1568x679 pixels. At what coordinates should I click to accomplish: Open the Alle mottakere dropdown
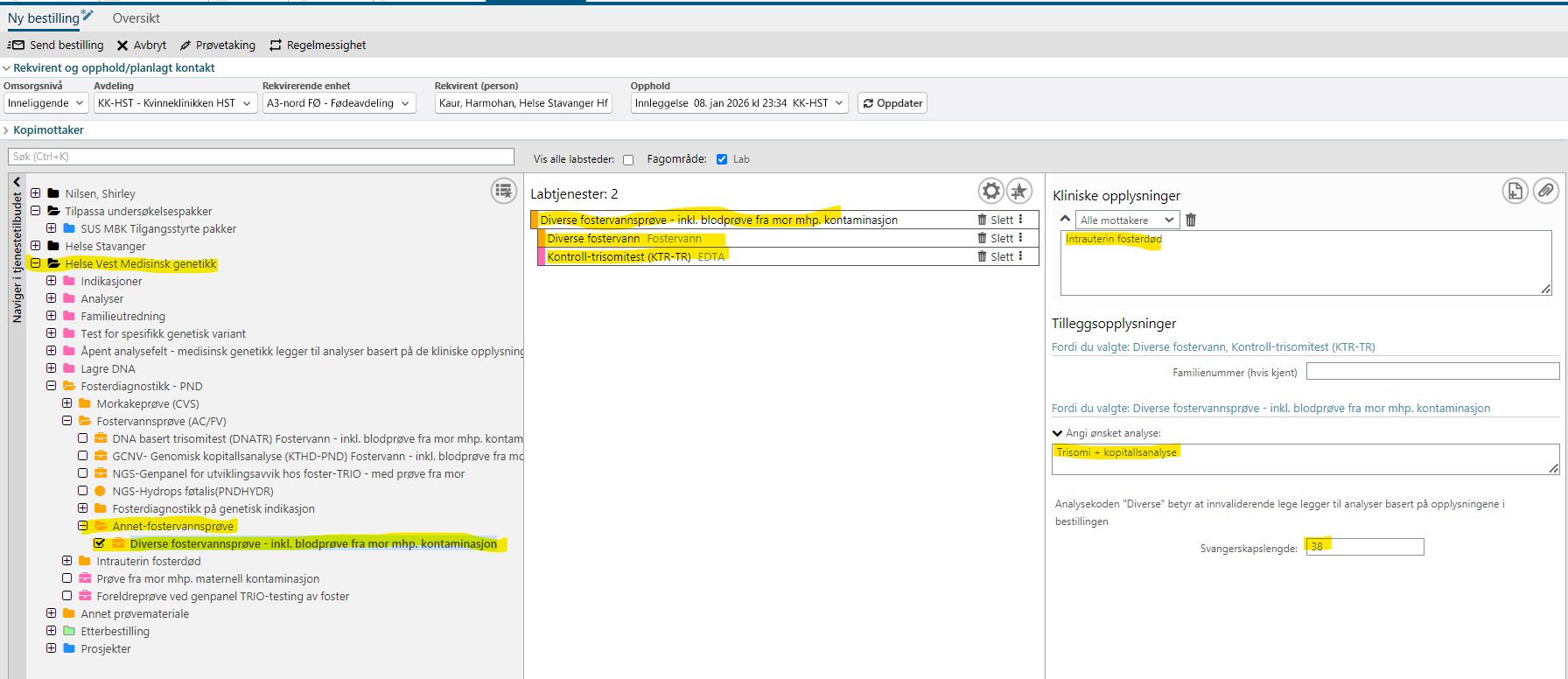coord(1126,220)
